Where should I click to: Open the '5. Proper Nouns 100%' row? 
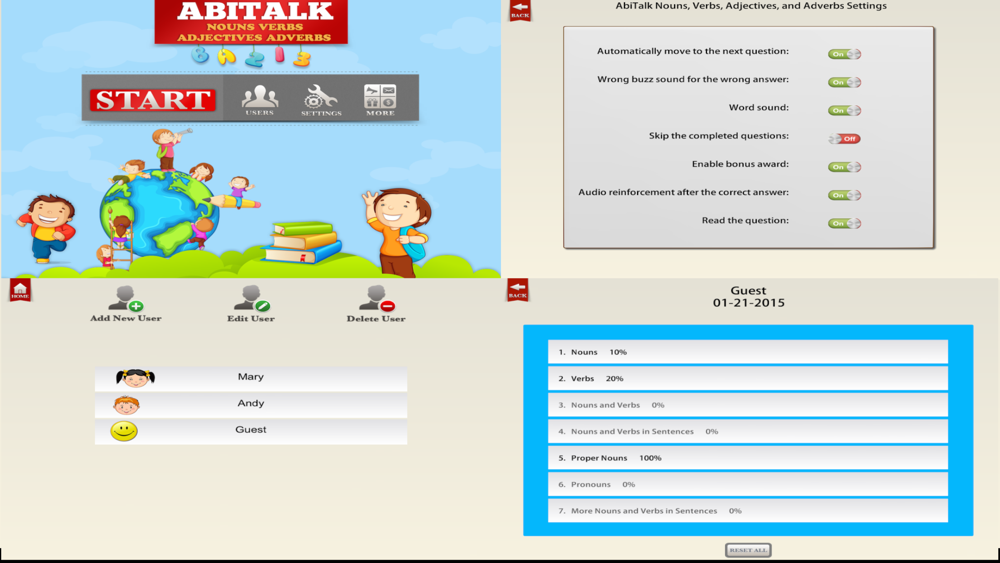point(747,458)
